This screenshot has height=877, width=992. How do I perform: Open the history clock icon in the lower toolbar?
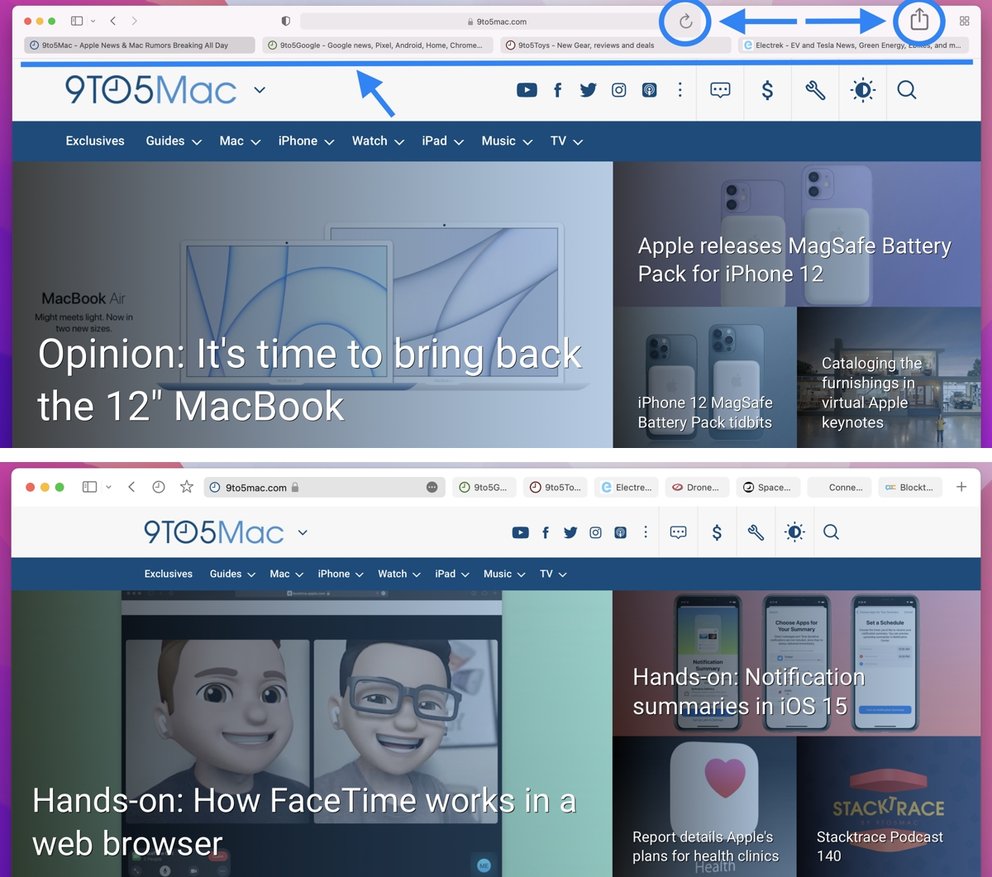[158, 487]
